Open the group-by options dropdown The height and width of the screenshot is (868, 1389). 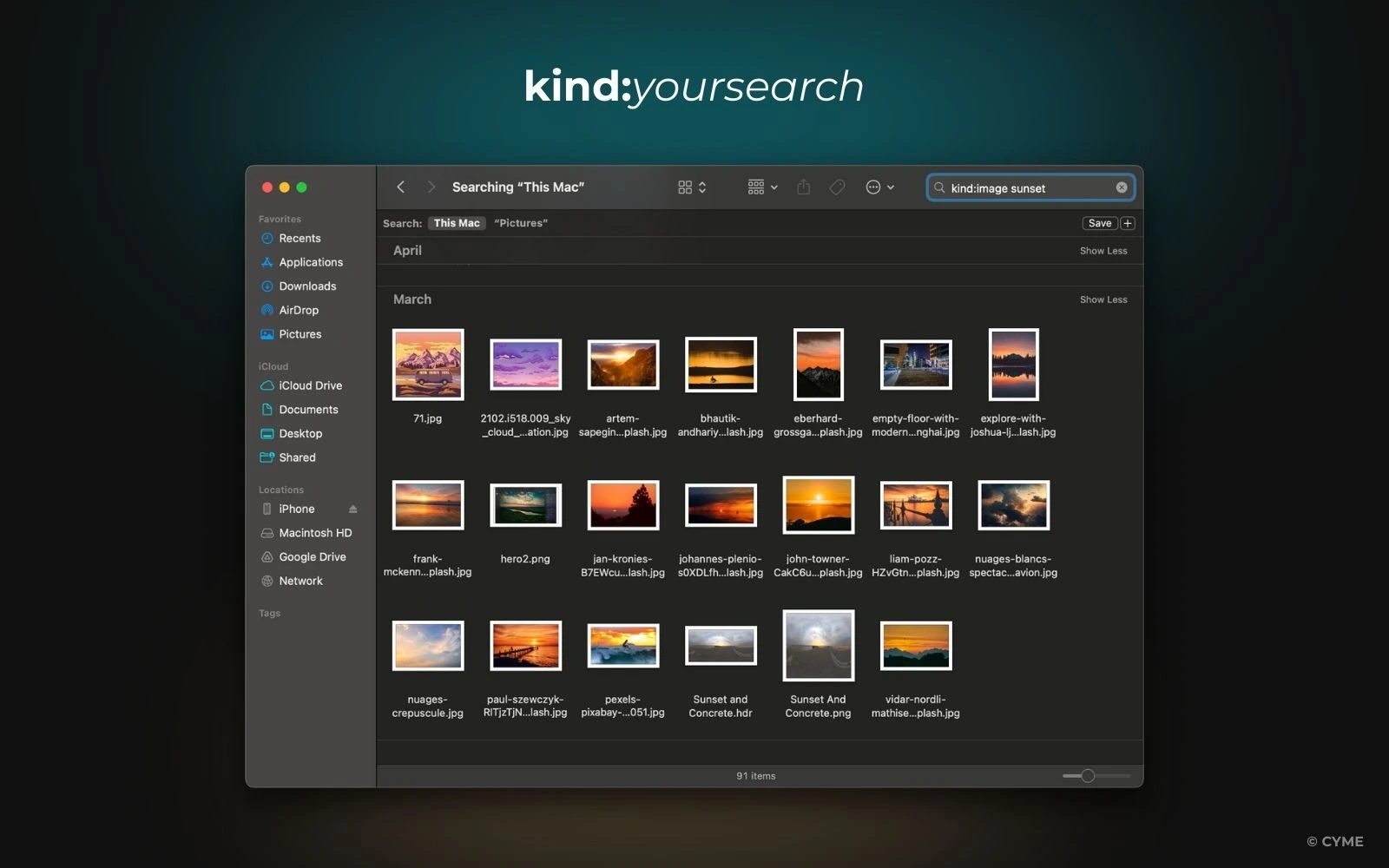pos(762,187)
